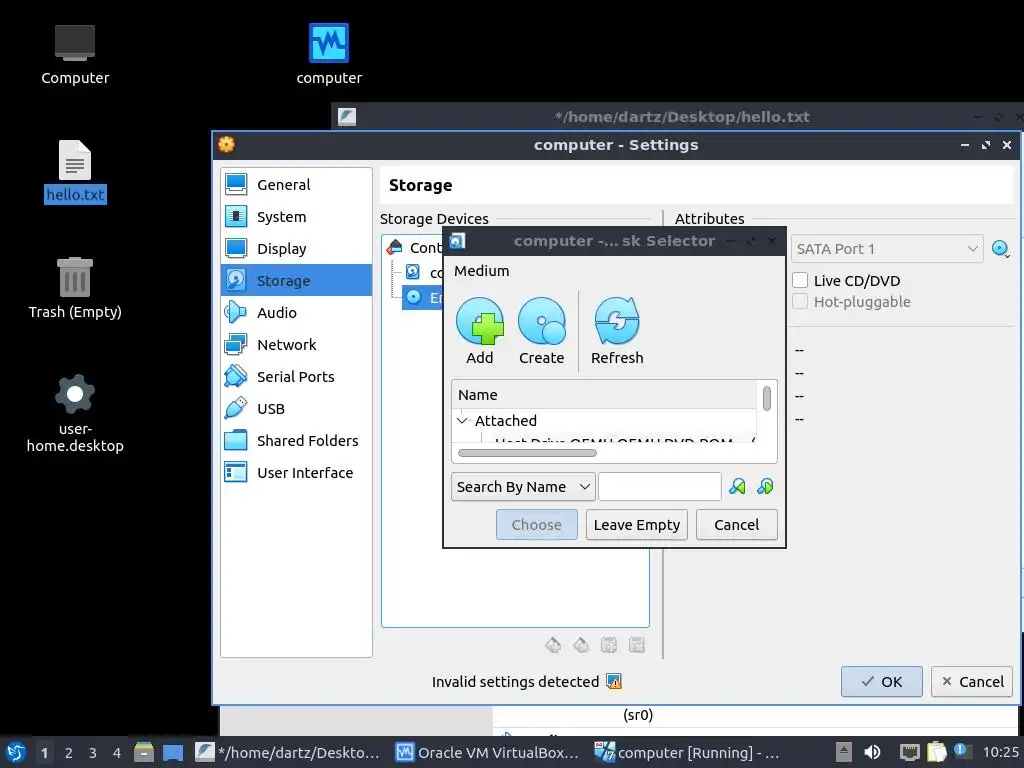Click the medium search text field

point(660,487)
